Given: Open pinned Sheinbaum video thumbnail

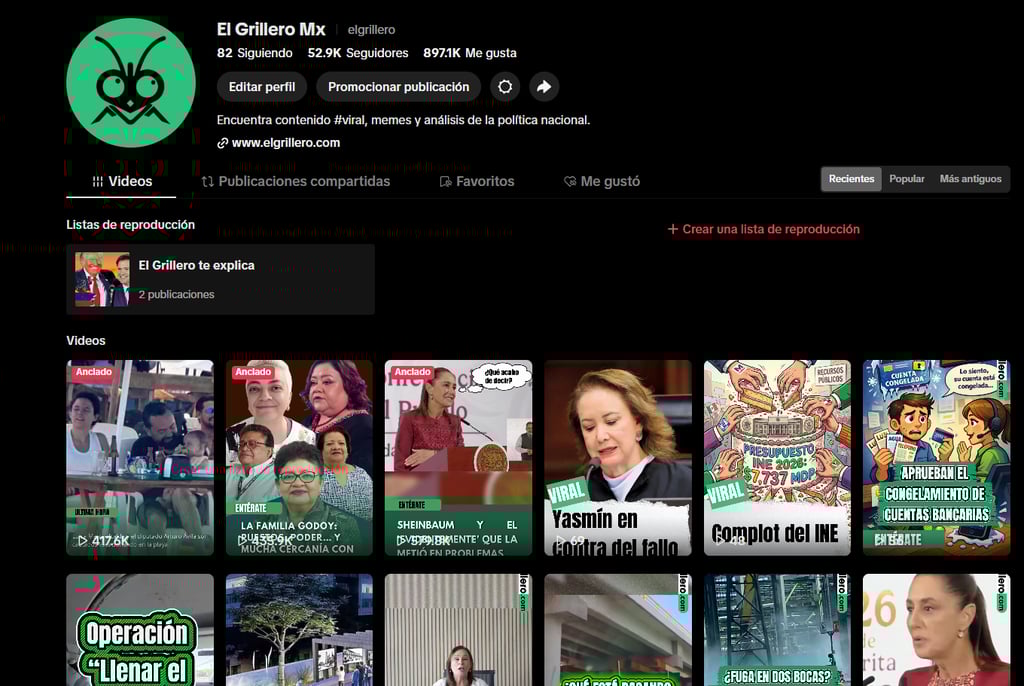Looking at the screenshot, I should (458, 457).
